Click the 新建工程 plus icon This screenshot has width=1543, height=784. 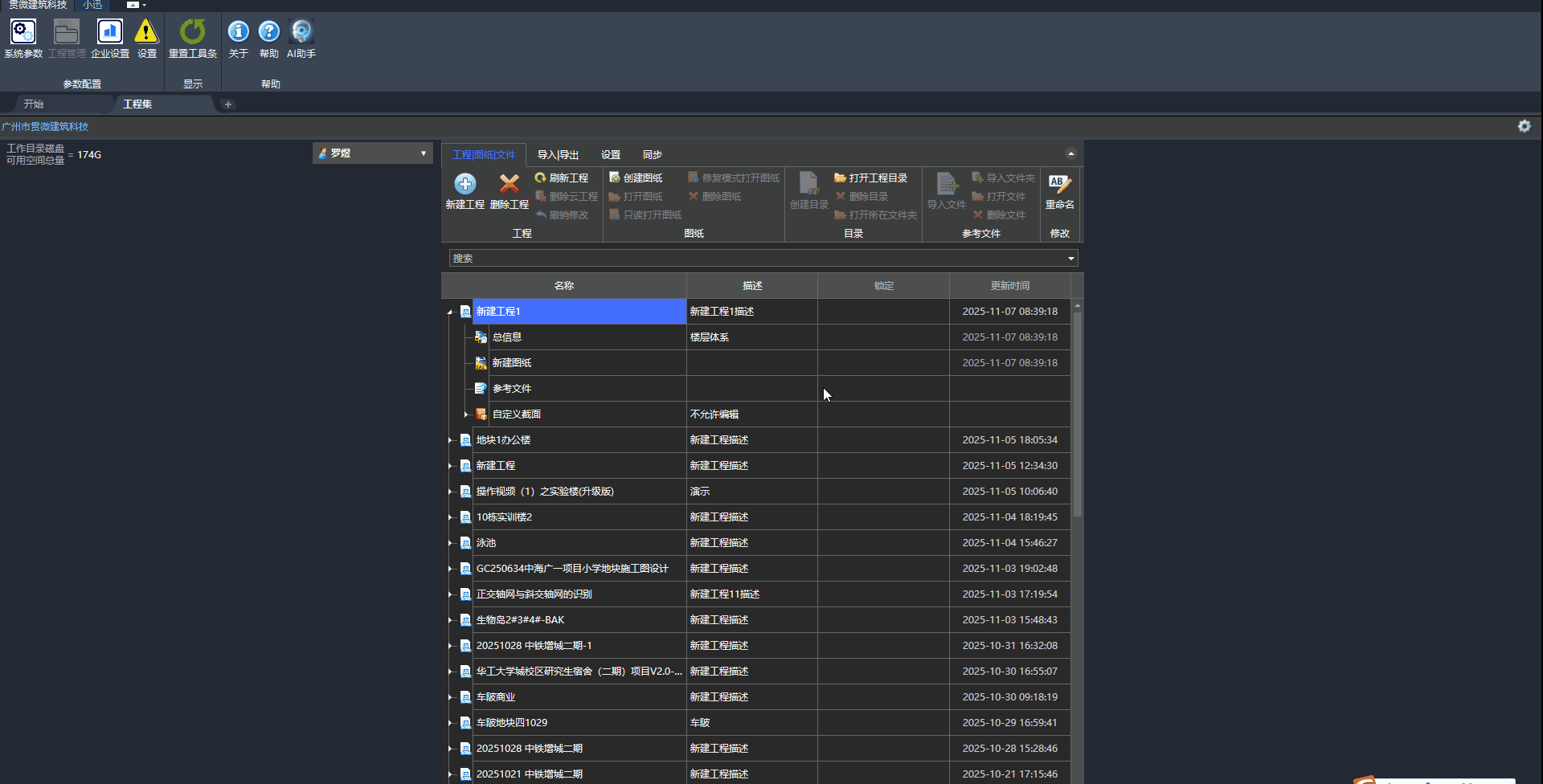465,185
